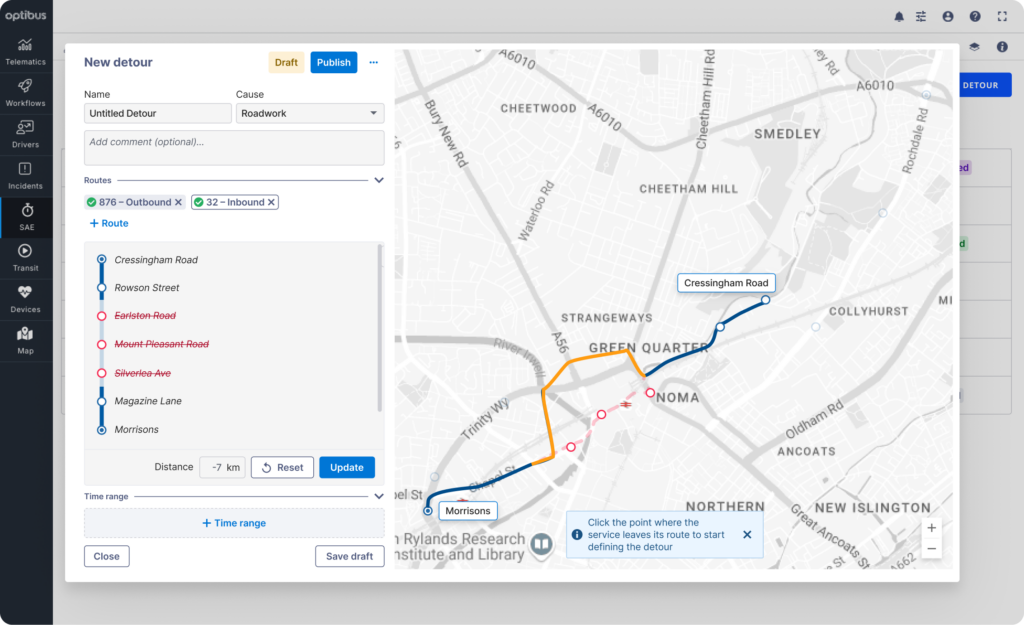Select Cressingham Road stop radio in list
1024x625 pixels.
pyautogui.click(x=101, y=260)
